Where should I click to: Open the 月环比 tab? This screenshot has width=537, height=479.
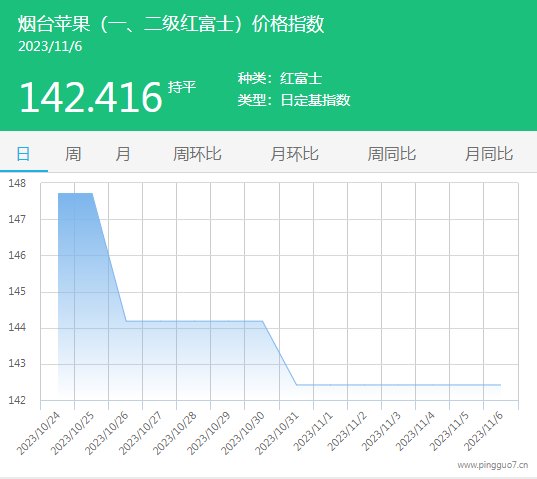point(295,154)
